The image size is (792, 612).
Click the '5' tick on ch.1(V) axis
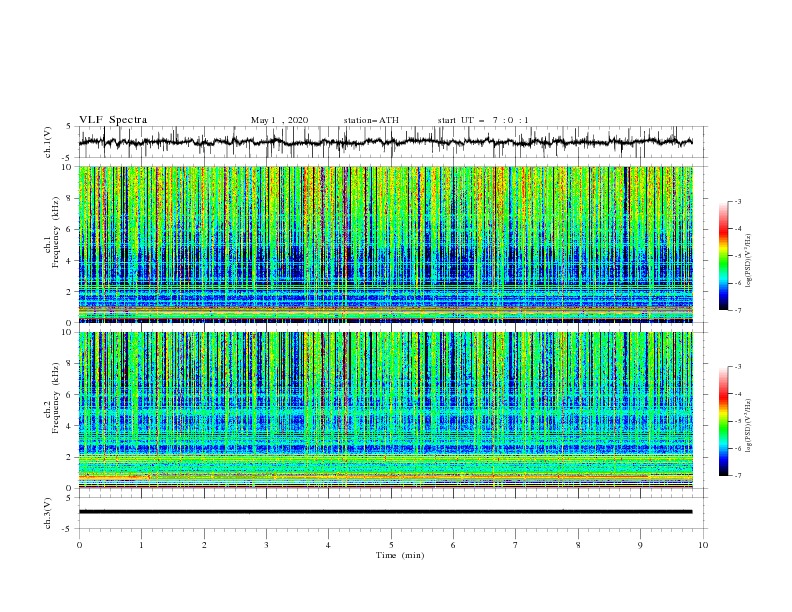(x=69, y=126)
